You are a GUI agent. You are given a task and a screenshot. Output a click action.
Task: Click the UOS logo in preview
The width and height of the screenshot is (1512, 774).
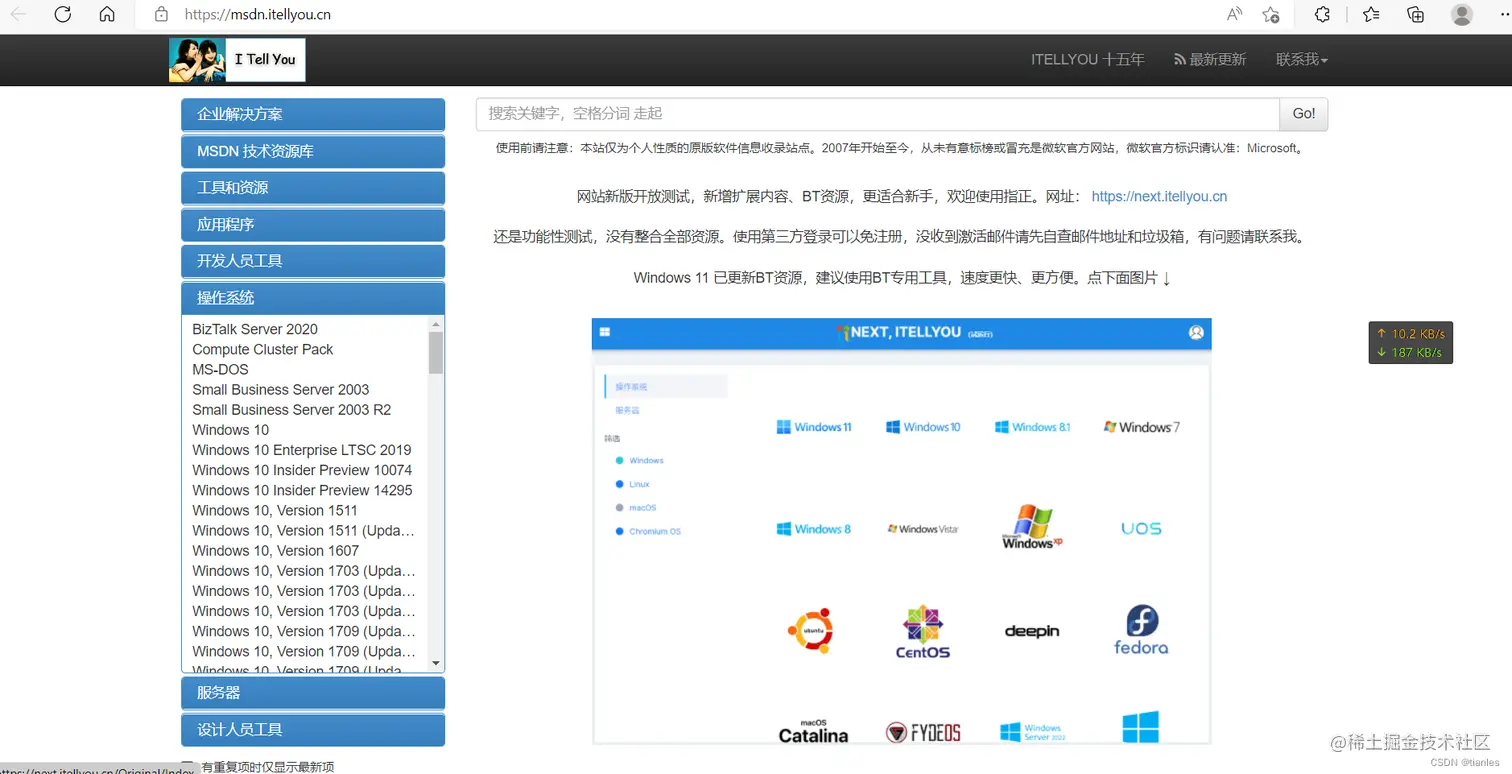click(1141, 528)
